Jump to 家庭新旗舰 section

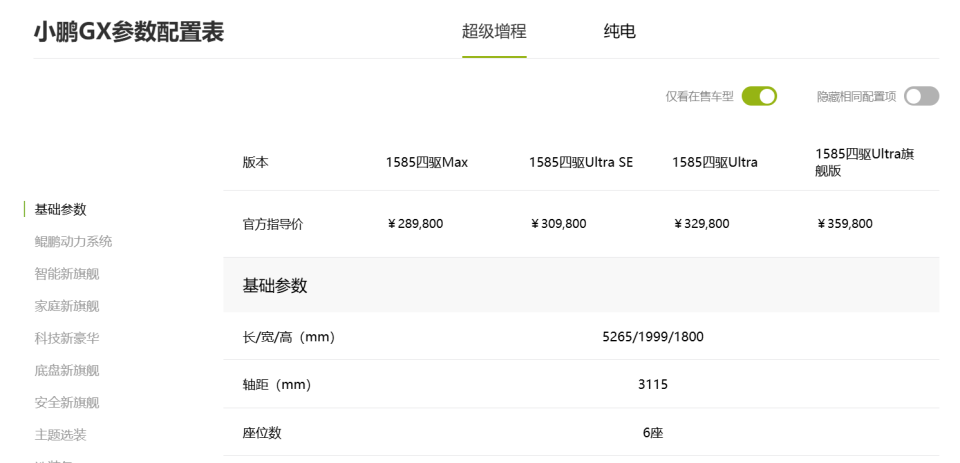coord(67,306)
